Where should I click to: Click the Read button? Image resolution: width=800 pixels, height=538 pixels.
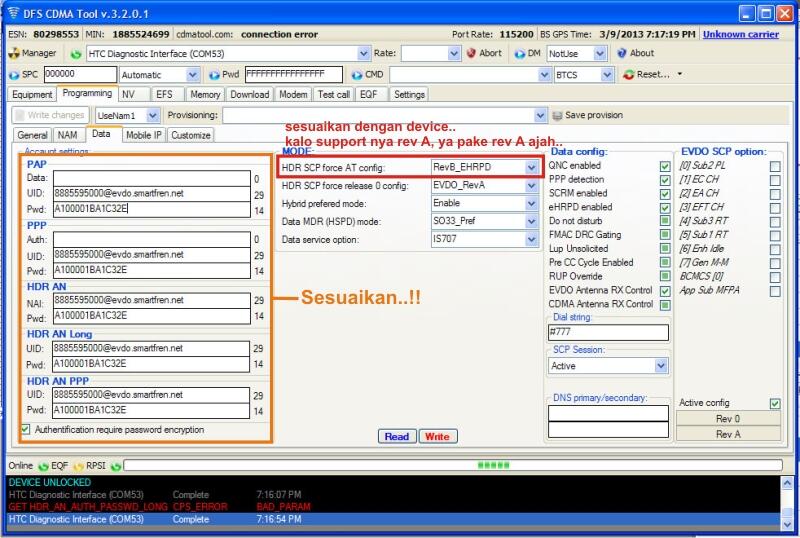[x=396, y=437]
